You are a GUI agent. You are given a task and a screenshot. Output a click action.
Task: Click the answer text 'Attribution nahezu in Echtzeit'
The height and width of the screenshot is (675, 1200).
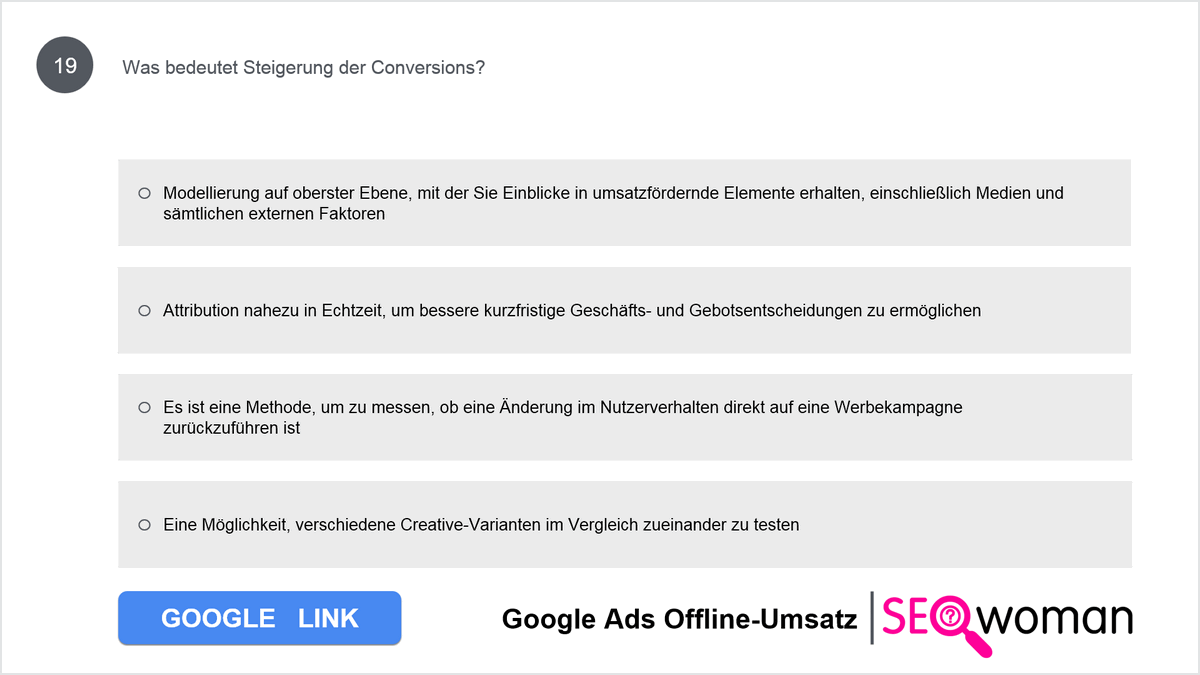click(572, 311)
